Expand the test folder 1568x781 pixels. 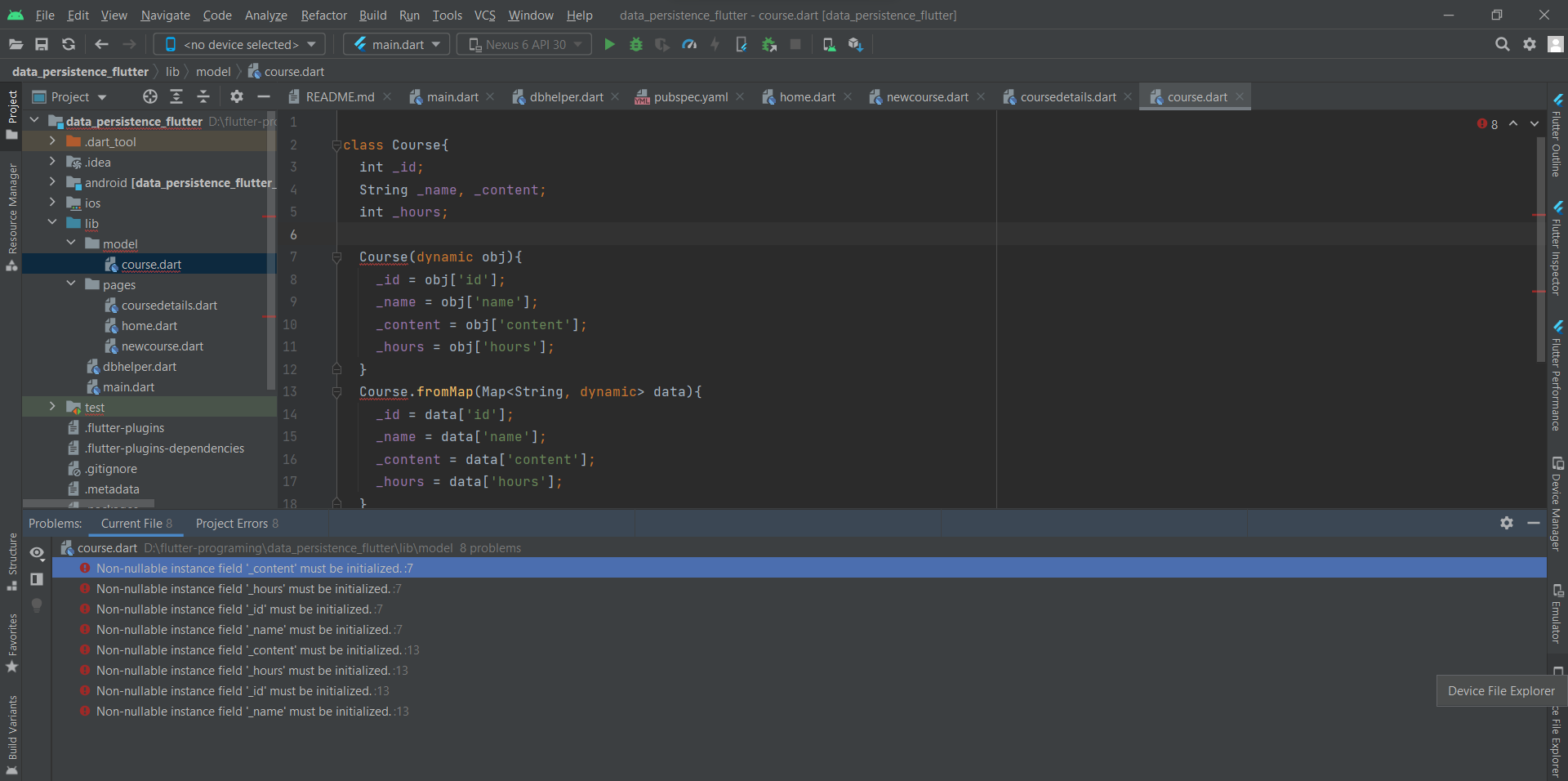coord(52,407)
